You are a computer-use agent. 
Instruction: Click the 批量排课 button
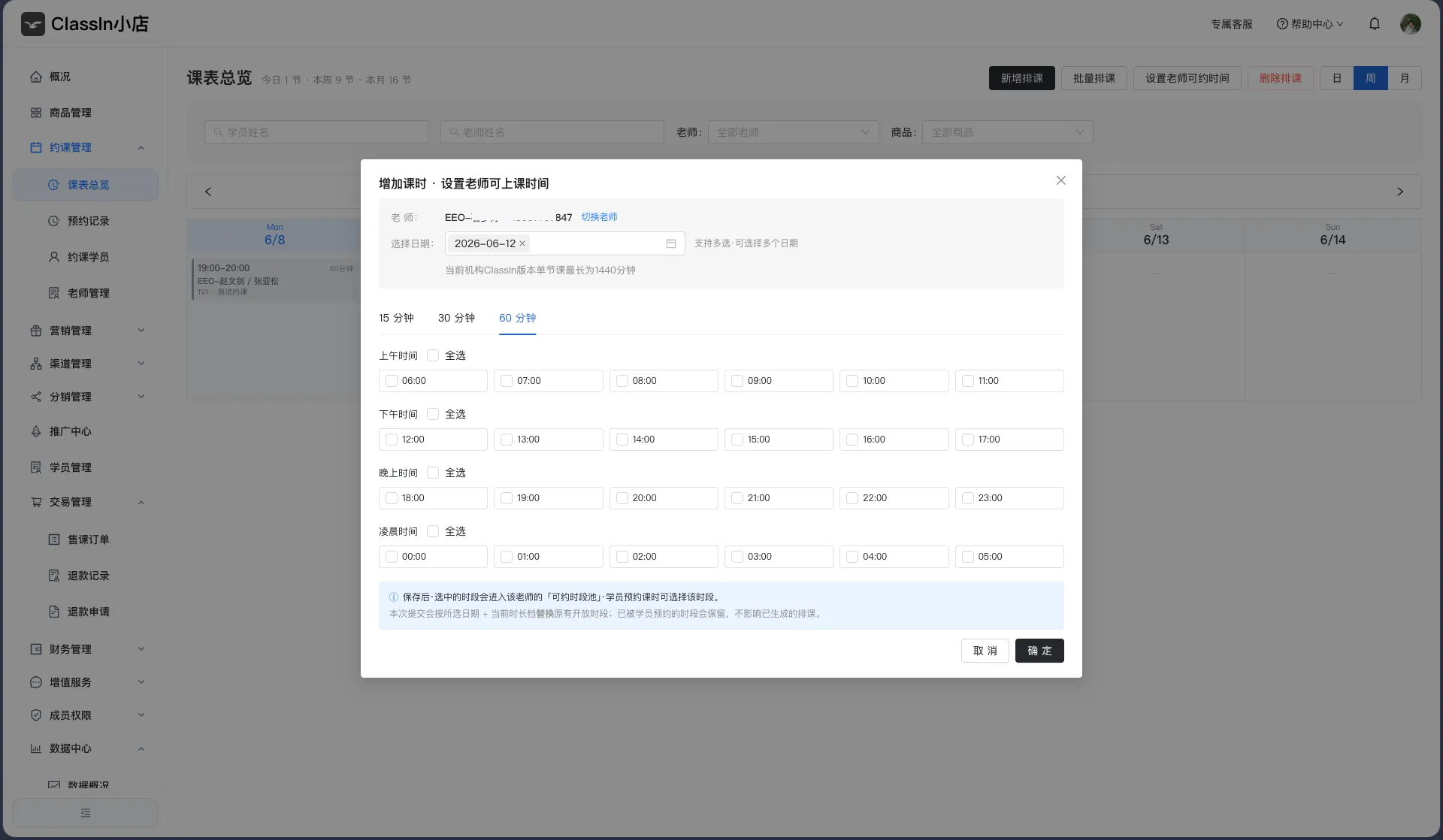pos(1094,78)
